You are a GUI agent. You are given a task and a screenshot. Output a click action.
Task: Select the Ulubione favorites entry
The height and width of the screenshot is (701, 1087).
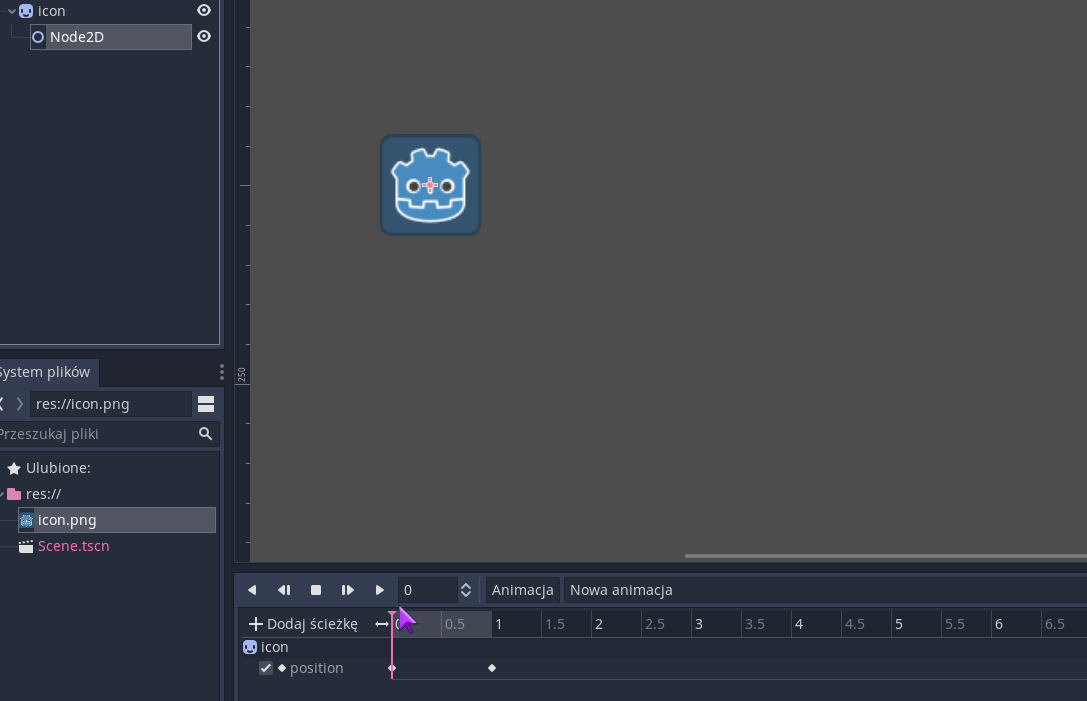tap(58, 468)
